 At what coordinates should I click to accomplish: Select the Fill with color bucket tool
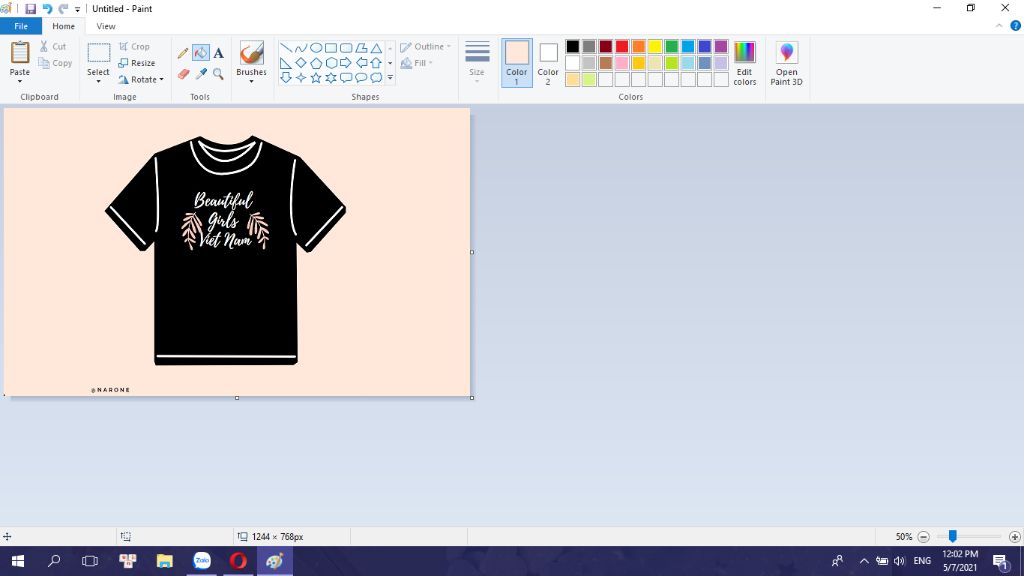(x=200, y=53)
